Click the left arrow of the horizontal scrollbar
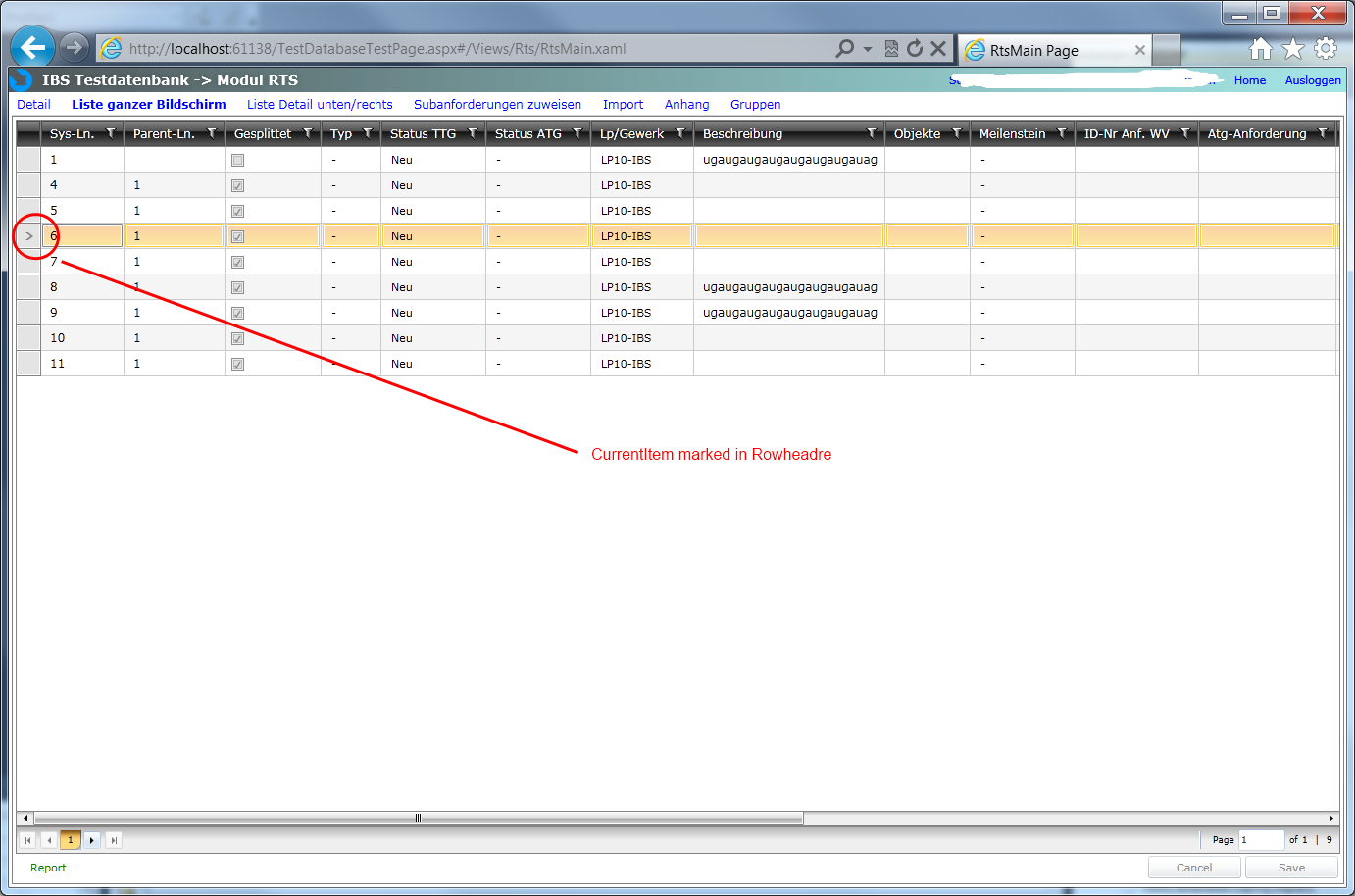This screenshot has width=1355, height=896. point(25,818)
